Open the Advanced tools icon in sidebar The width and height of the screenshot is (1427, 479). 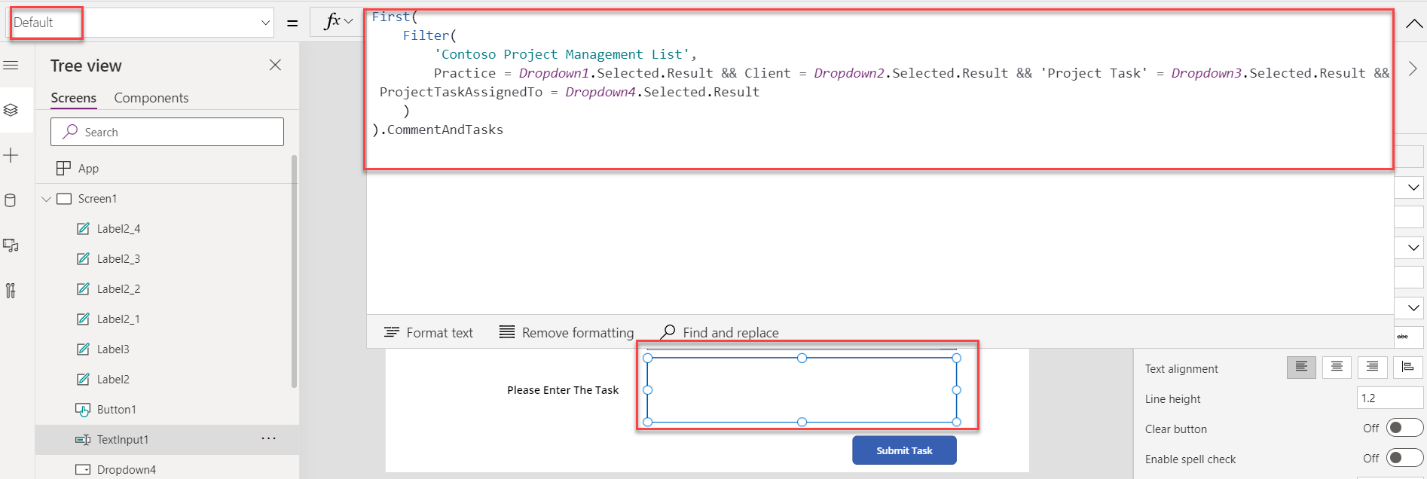click(x=11, y=291)
